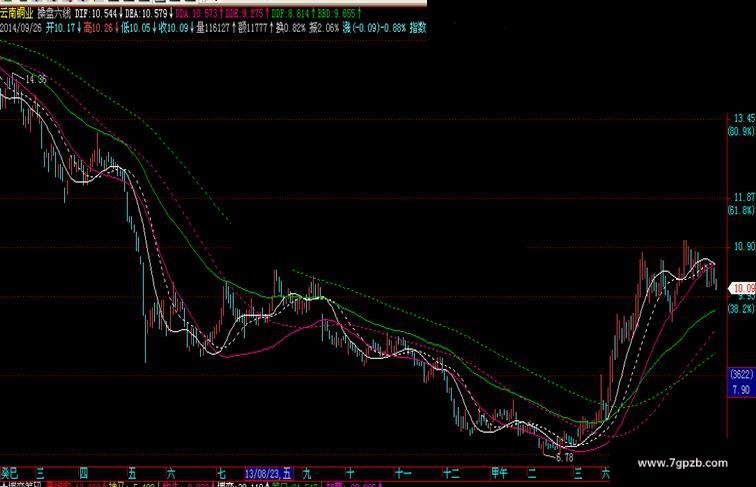This screenshot has width=756, height=487.
Task: Click the volume value 量116127
Action: pyautogui.click(x=213, y=28)
